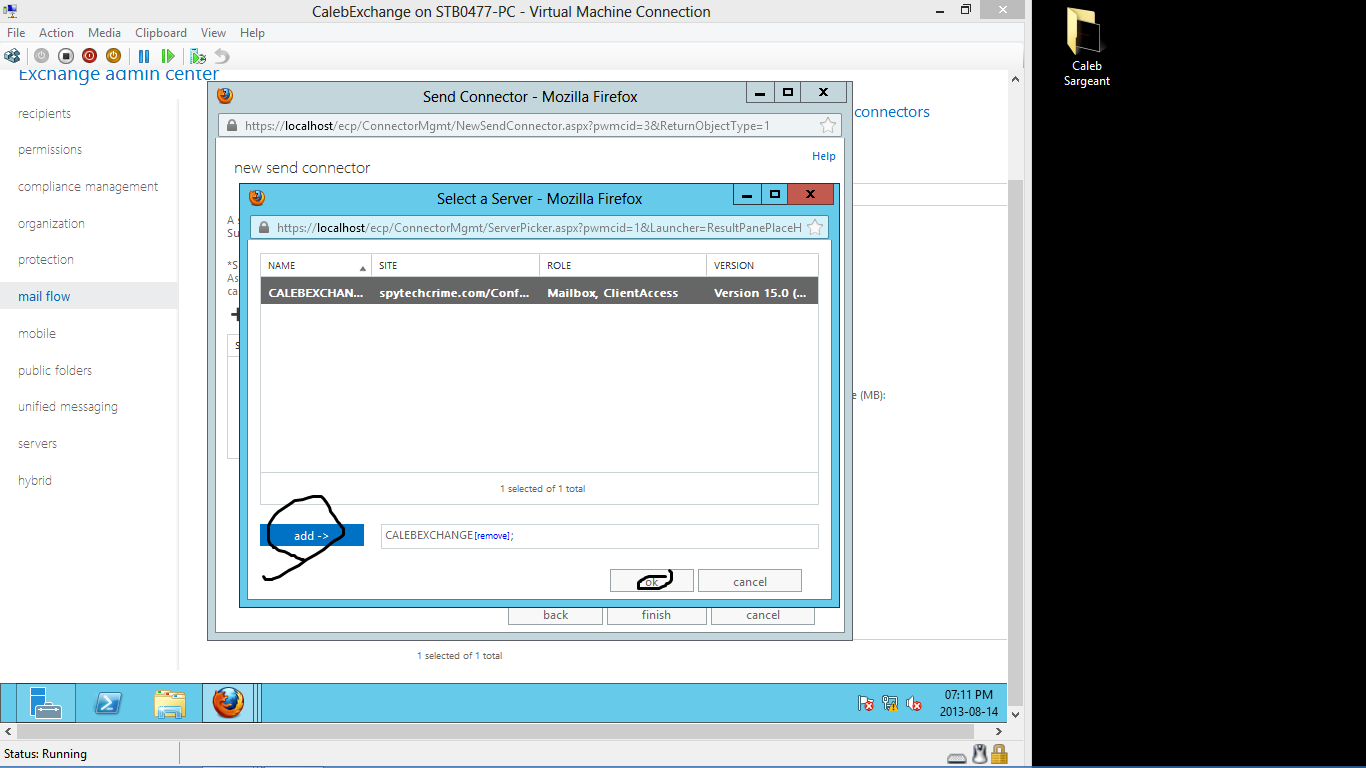Select the Caleb Sargeant desktop folder
The width and height of the screenshot is (1366, 768).
click(1086, 48)
